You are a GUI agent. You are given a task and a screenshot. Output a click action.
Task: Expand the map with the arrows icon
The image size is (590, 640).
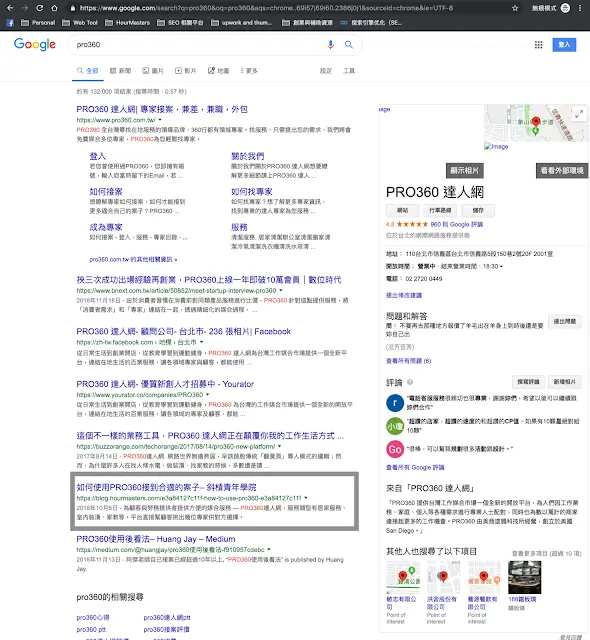(x=579, y=114)
